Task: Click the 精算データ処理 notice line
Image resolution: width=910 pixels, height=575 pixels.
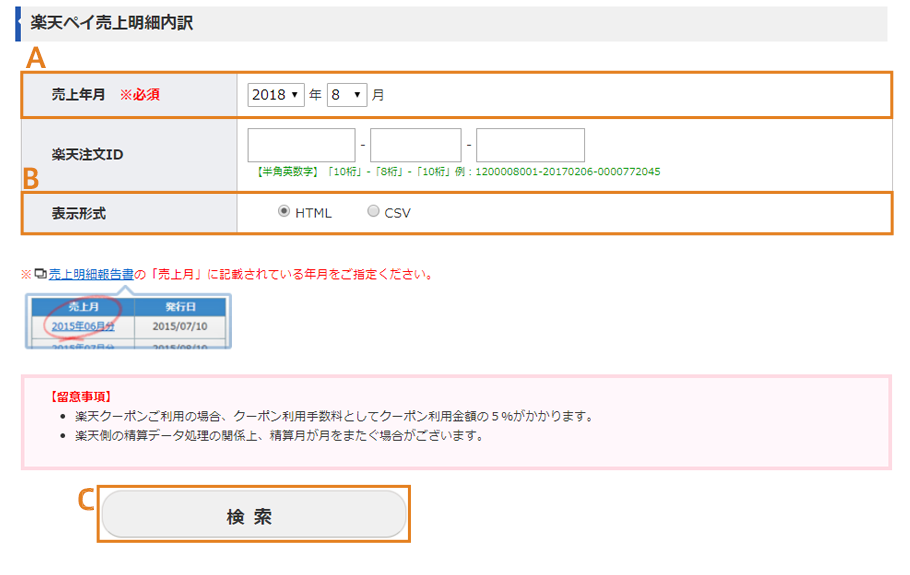Action: (x=280, y=435)
